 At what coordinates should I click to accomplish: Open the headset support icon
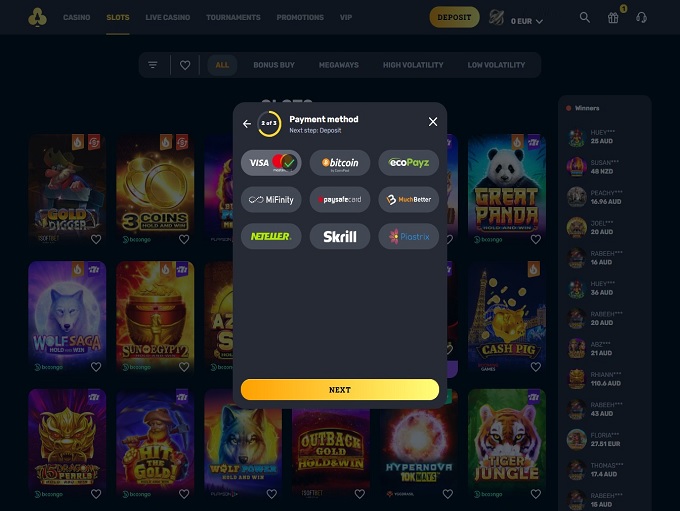tap(641, 17)
